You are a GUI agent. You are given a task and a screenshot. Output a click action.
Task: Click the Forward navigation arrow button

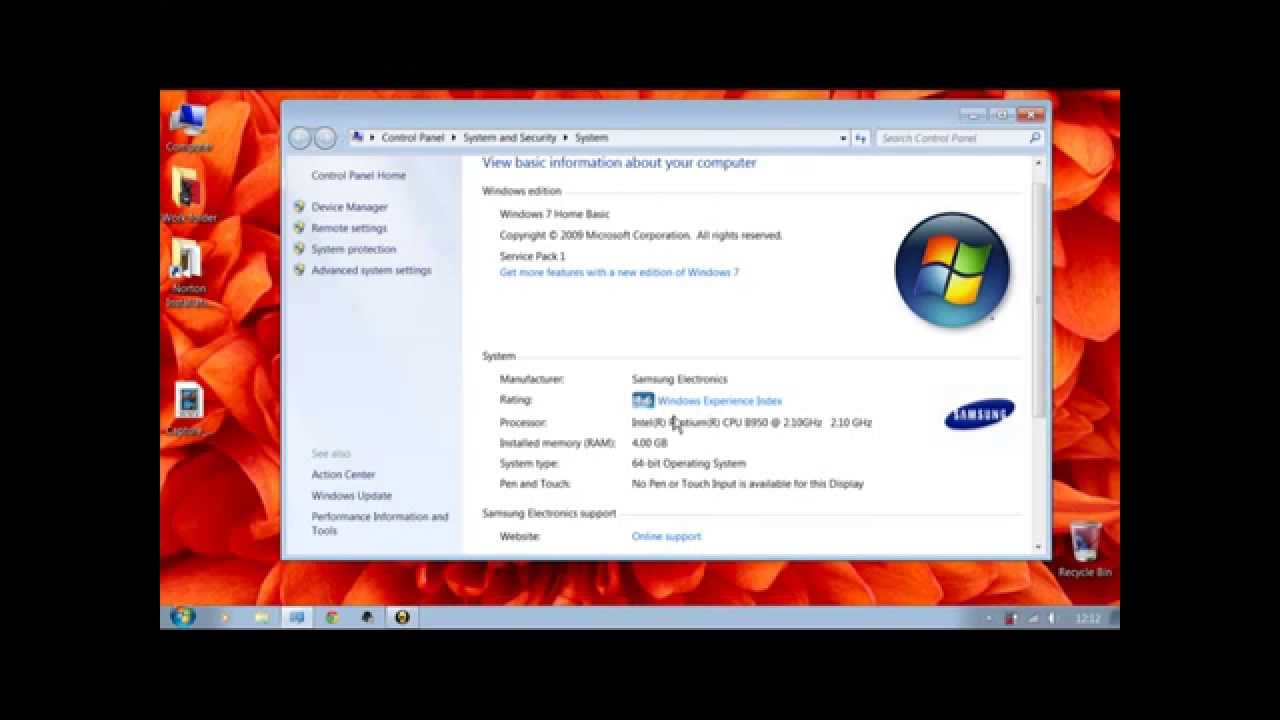325,138
